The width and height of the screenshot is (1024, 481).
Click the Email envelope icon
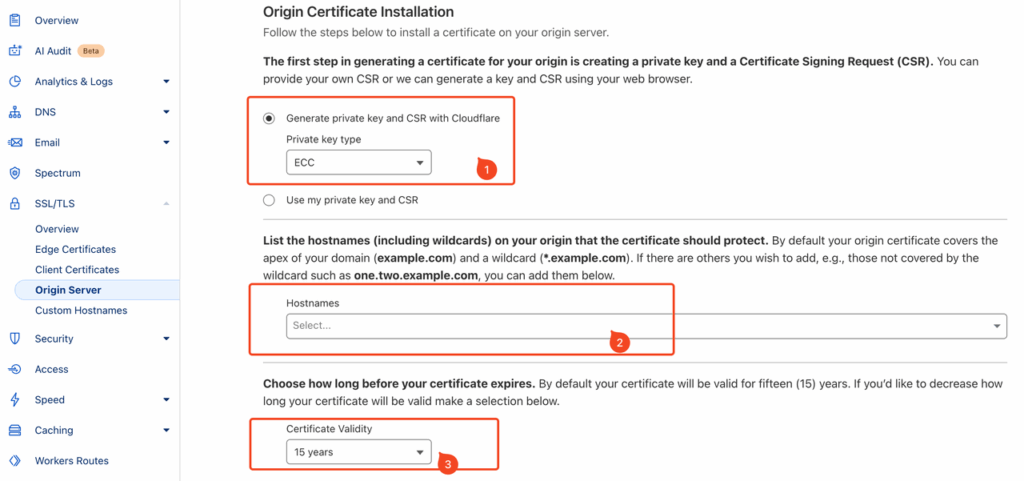tap(14, 142)
